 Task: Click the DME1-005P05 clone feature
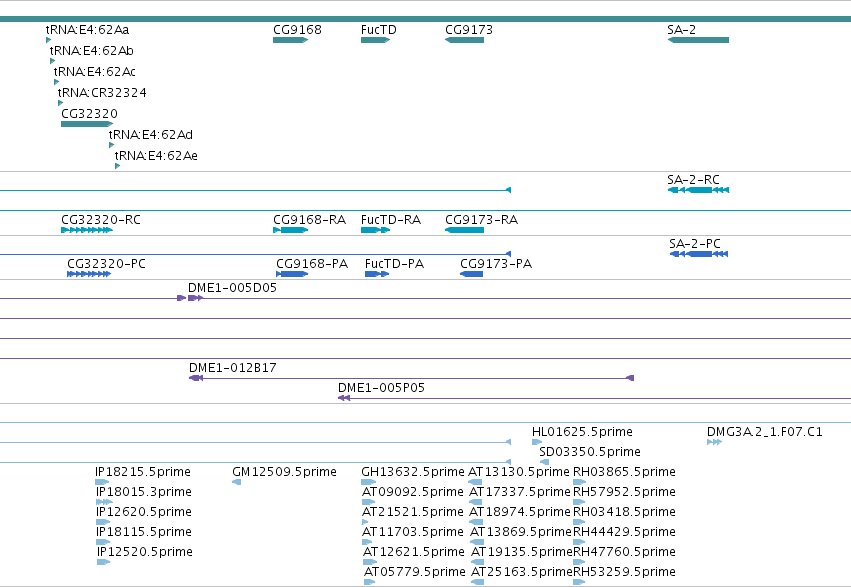click(x=594, y=398)
